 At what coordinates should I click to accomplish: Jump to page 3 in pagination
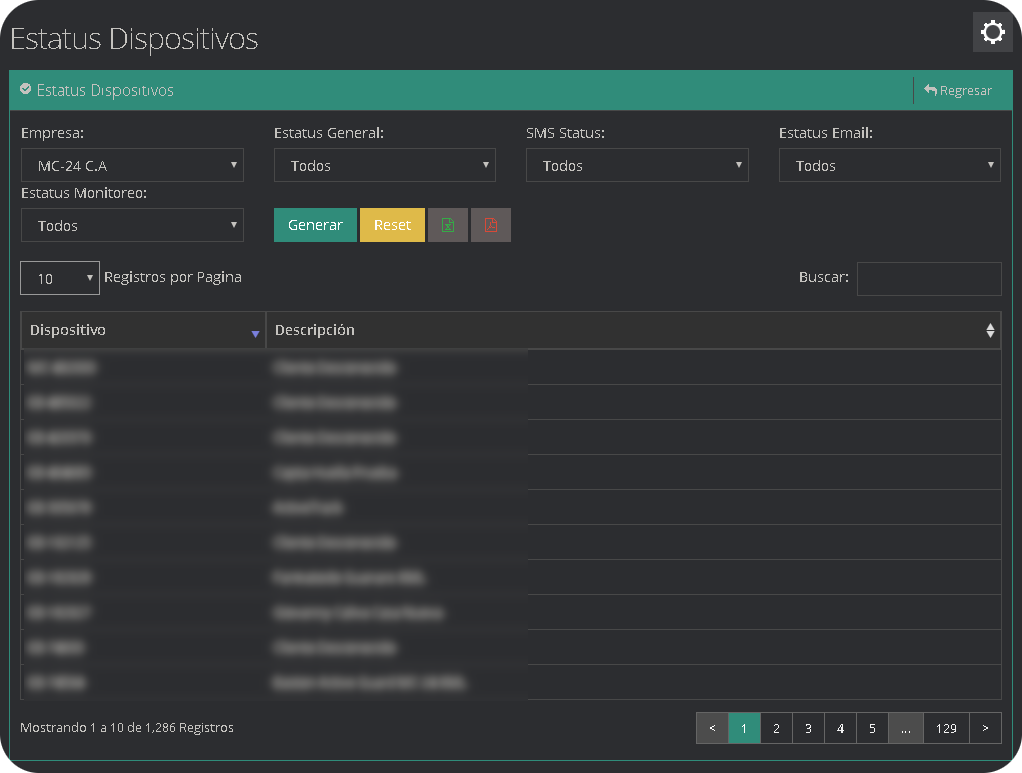(808, 728)
